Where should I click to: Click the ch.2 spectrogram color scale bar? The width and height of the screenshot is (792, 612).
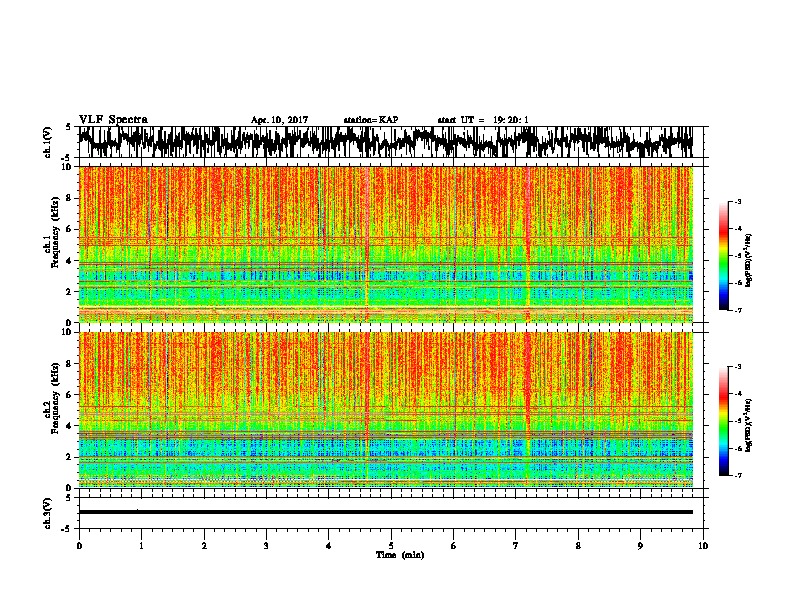point(723,421)
